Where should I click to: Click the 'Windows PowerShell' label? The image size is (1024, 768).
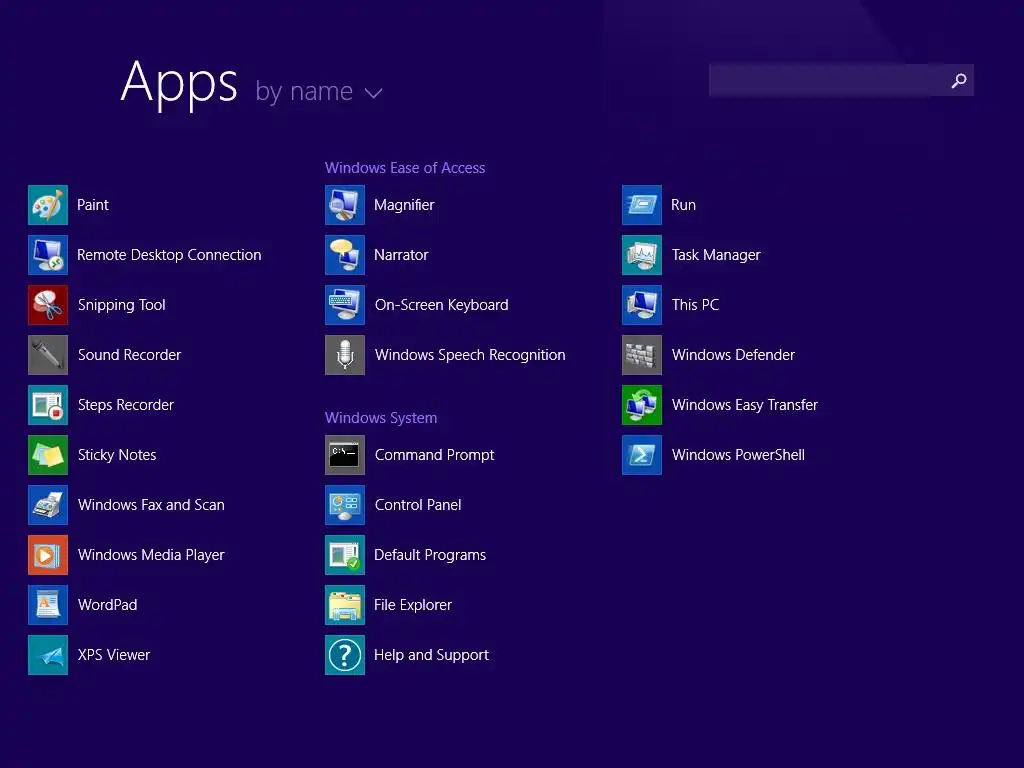coord(739,455)
